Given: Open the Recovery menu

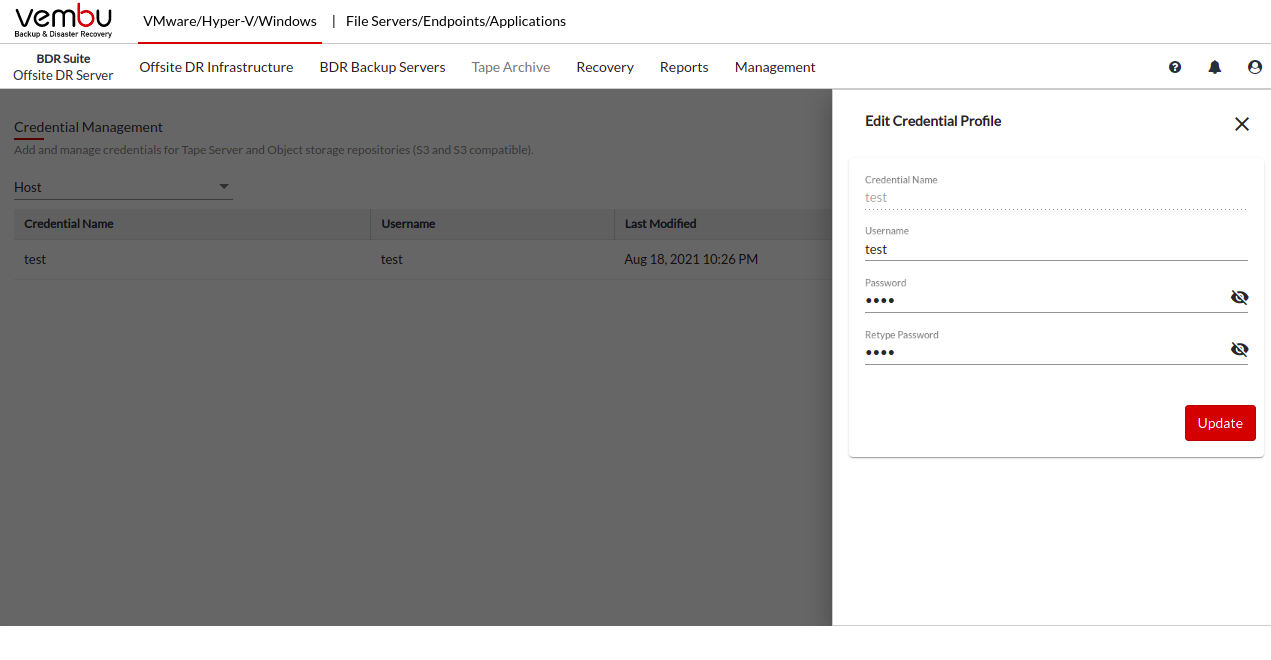Looking at the screenshot, I should coord(605,67).
